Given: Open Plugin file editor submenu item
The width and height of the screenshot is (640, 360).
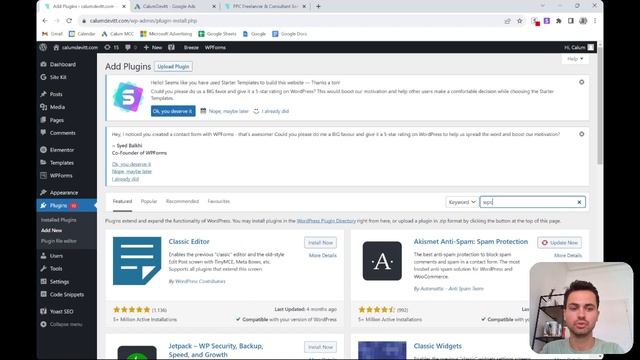Looking at the screenshot, I should point(58,241).
